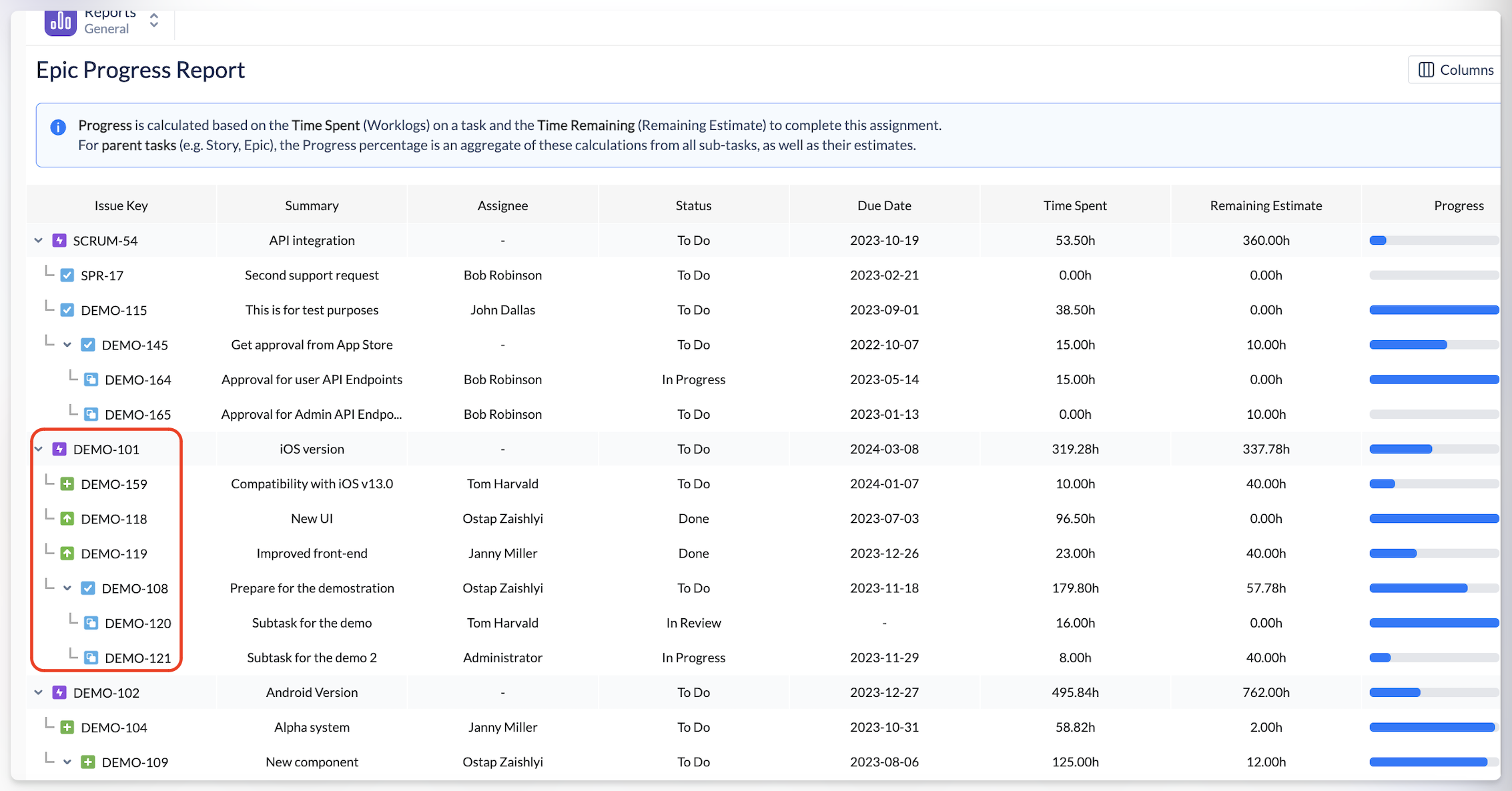
Task: Click the task checkbox icon beside DEMO-108
Action: [88, 588]
